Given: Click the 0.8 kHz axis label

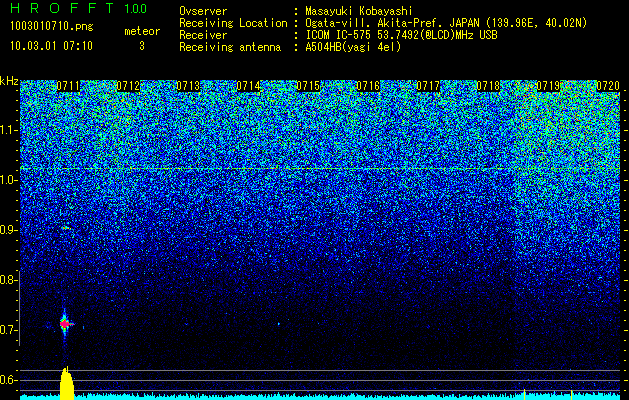Looking at the screenshot, I should 7,280.
